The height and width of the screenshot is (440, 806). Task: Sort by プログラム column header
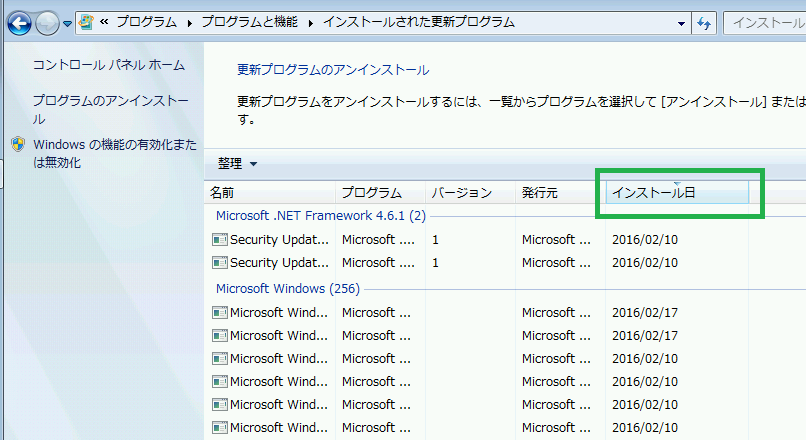click(x=380, y=193)
